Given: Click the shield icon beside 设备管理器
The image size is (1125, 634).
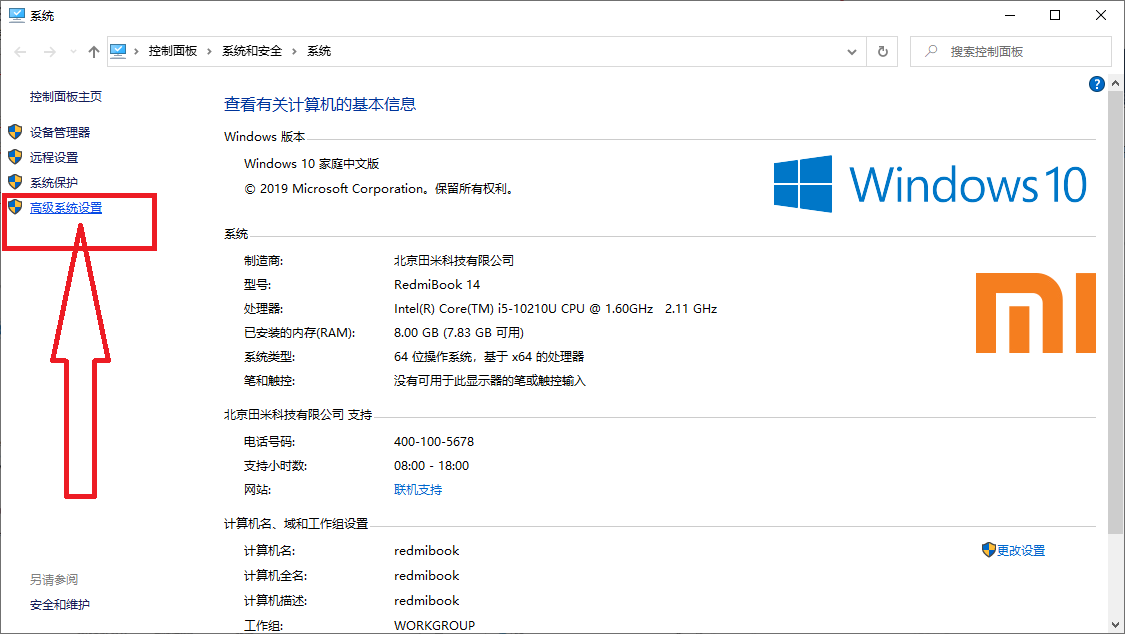Looking at the screenshot, I should pos(16,131).
